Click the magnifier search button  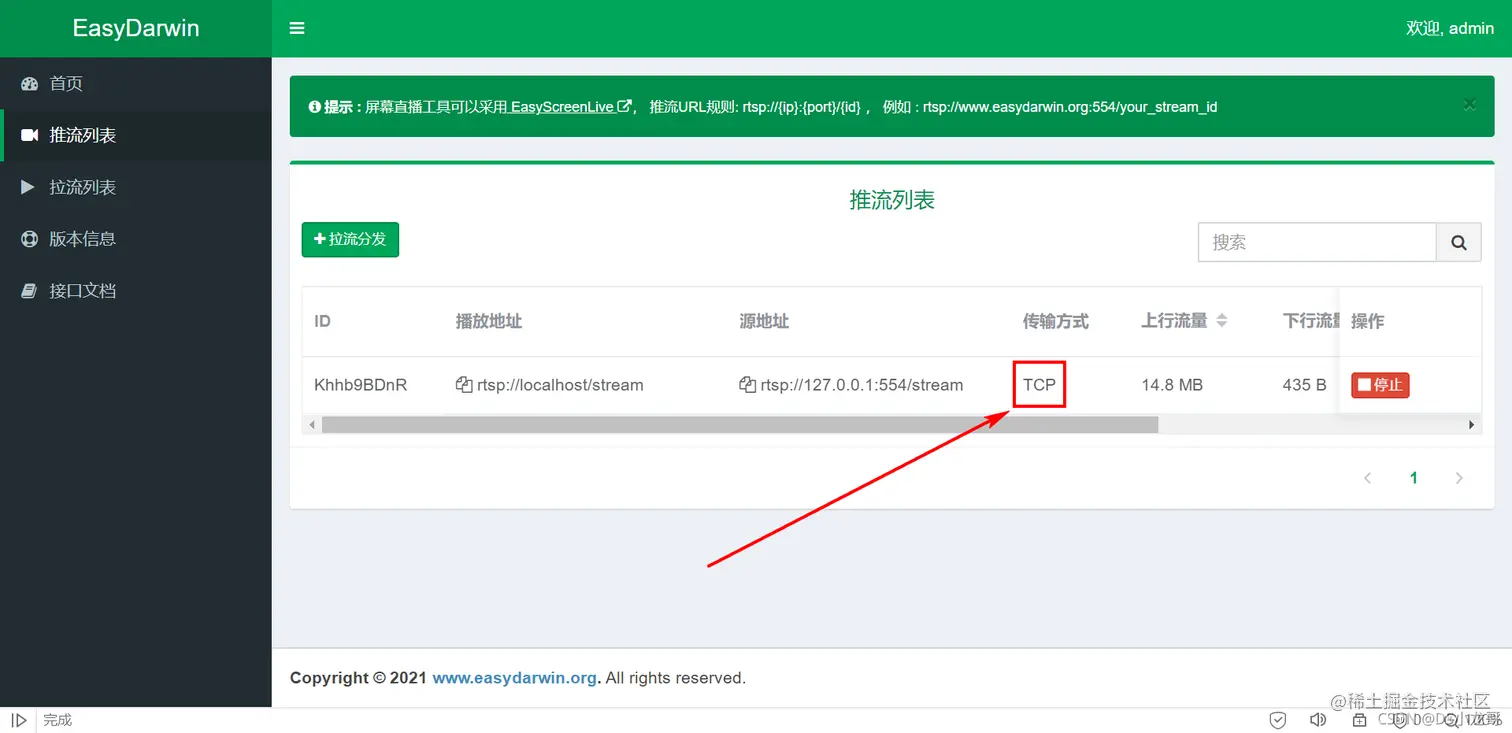pyautogui.click(x=1459, y=242)
